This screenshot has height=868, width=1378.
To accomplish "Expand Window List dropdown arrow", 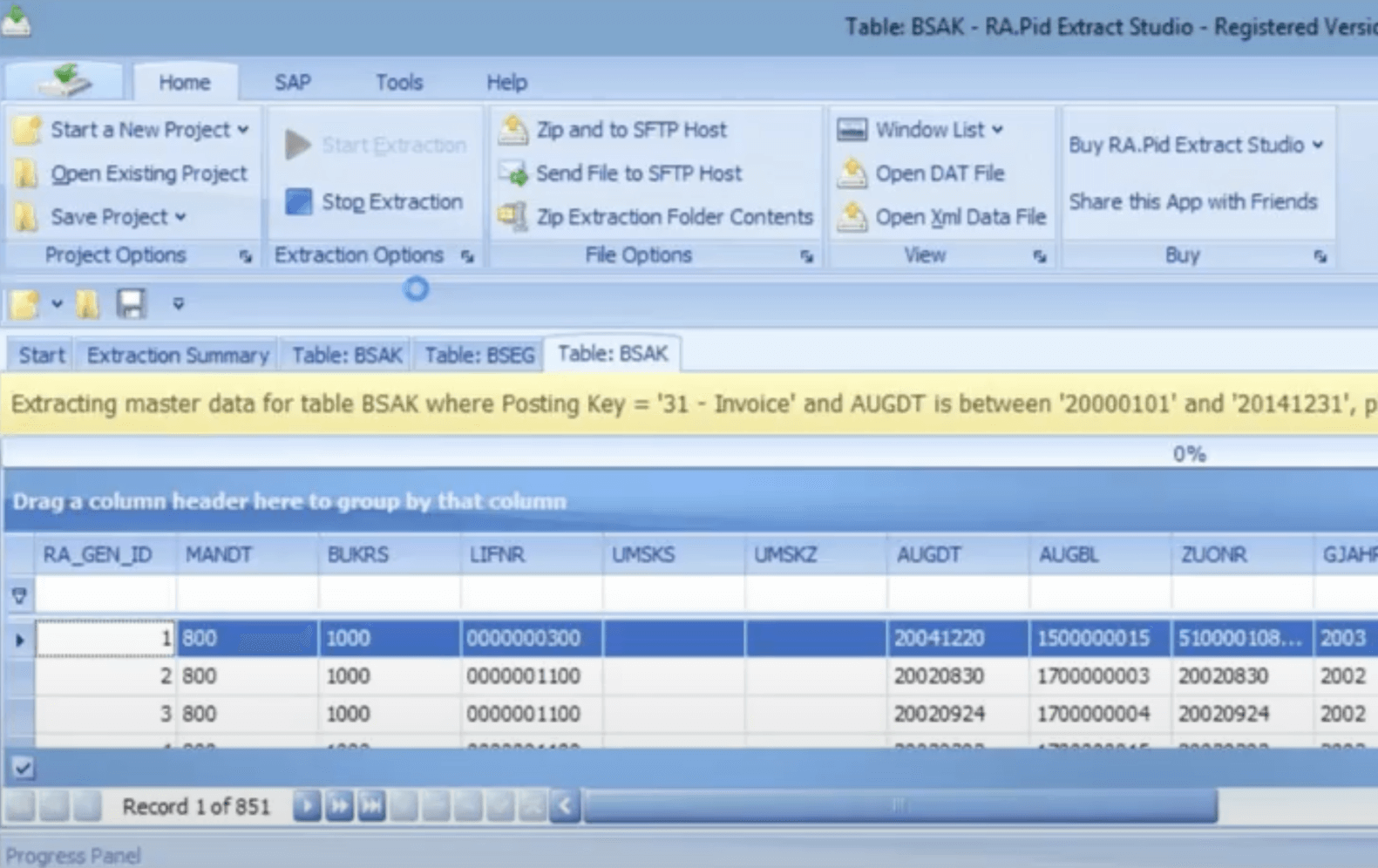I will coord(997,130).
